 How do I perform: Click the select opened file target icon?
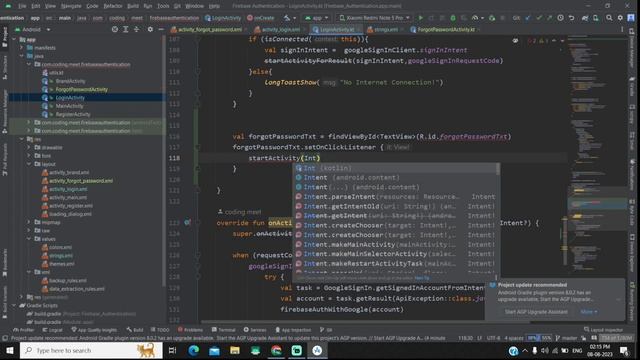tap(115, 29)
